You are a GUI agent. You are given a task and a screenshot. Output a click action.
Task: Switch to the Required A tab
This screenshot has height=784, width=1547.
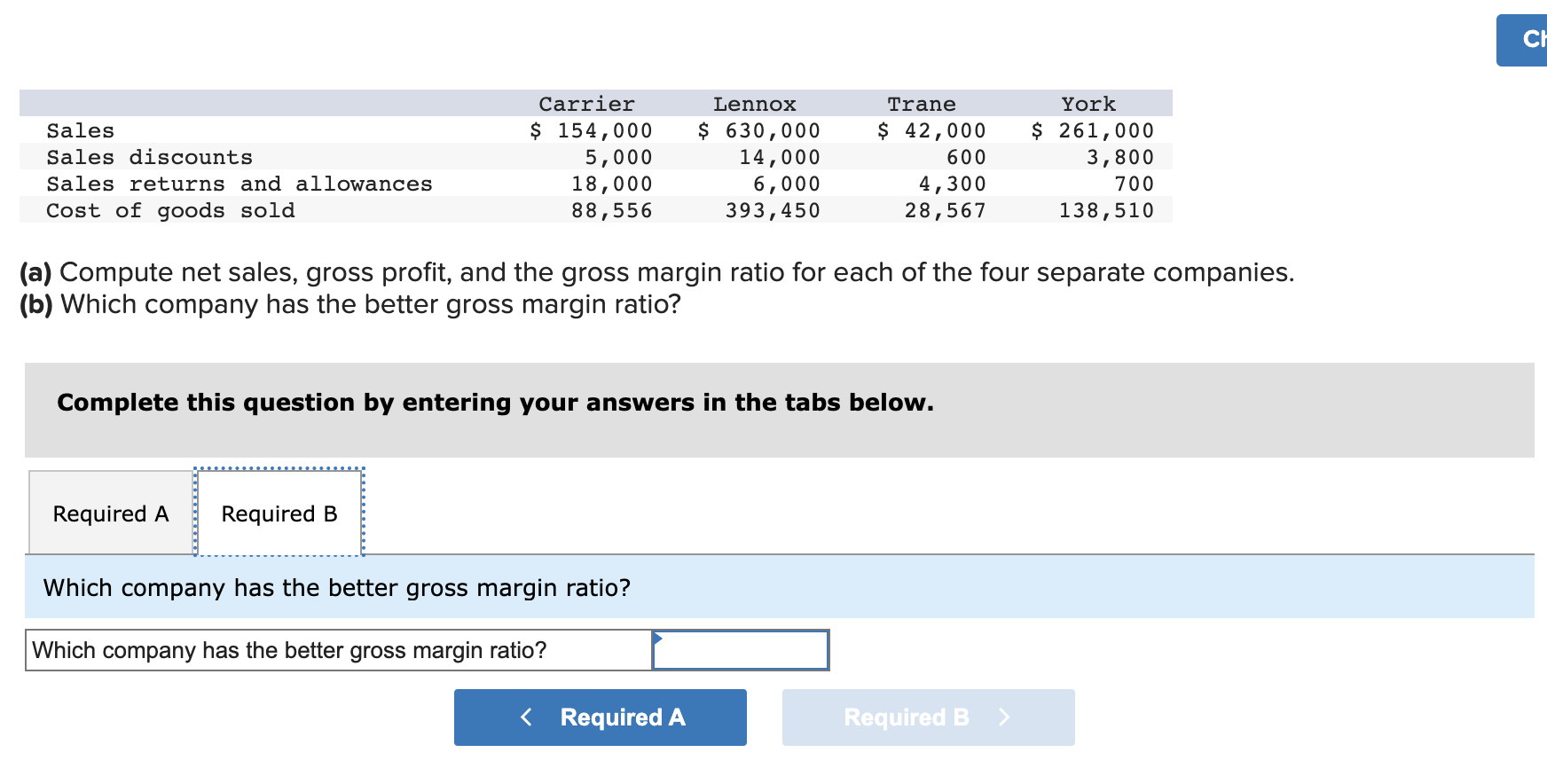coord(111,514)
